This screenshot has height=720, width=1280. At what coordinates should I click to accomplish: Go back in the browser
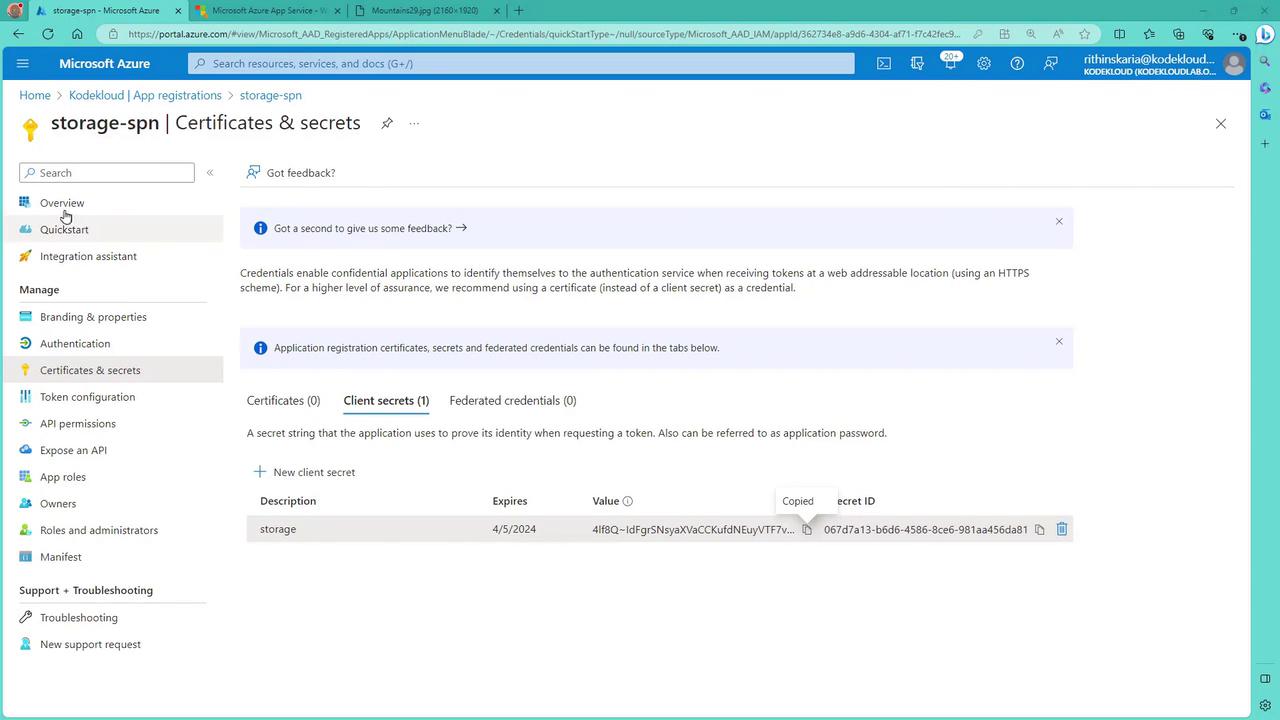[19, 34]
